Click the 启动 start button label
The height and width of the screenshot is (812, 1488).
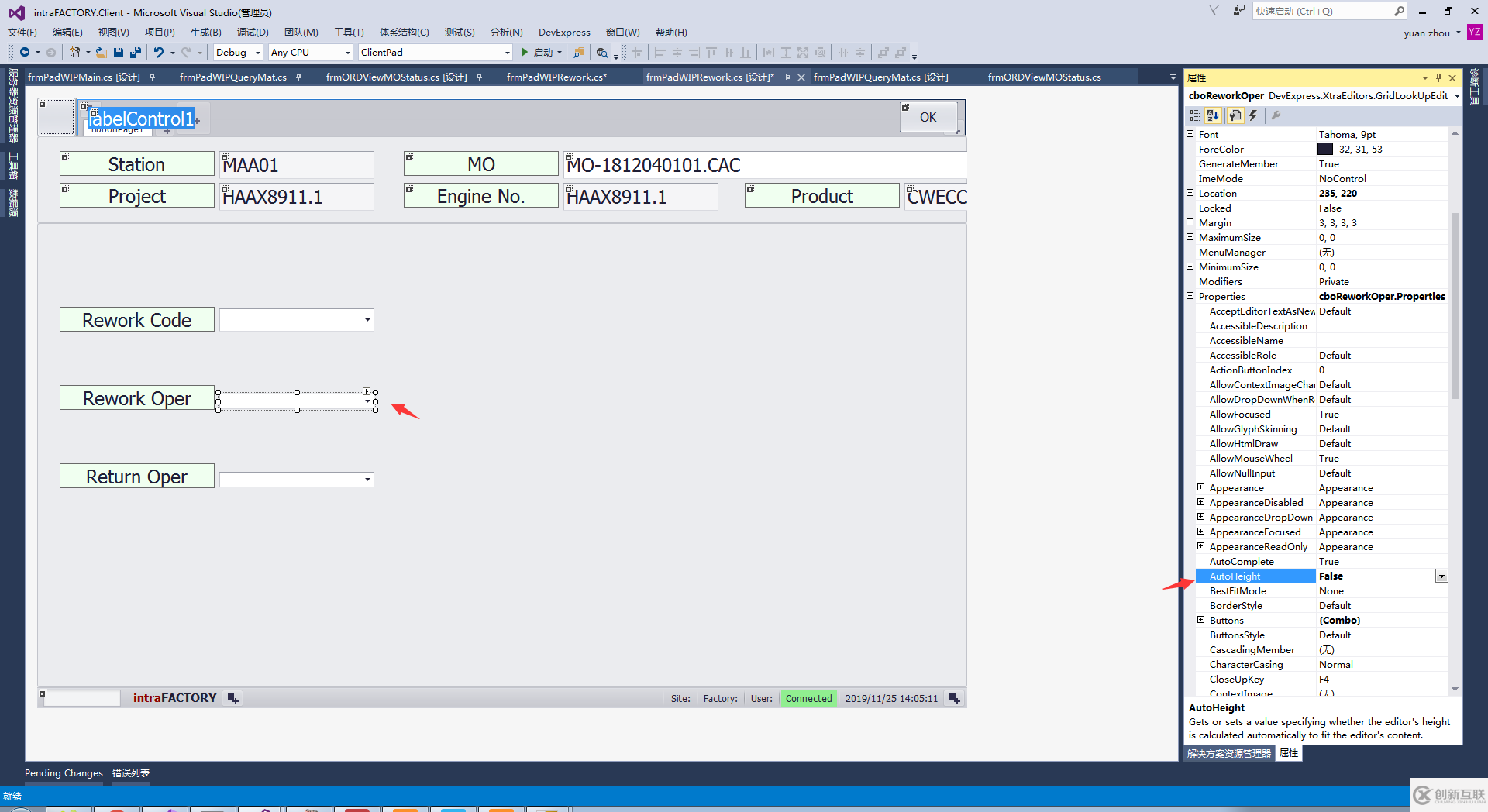[543, 53]
